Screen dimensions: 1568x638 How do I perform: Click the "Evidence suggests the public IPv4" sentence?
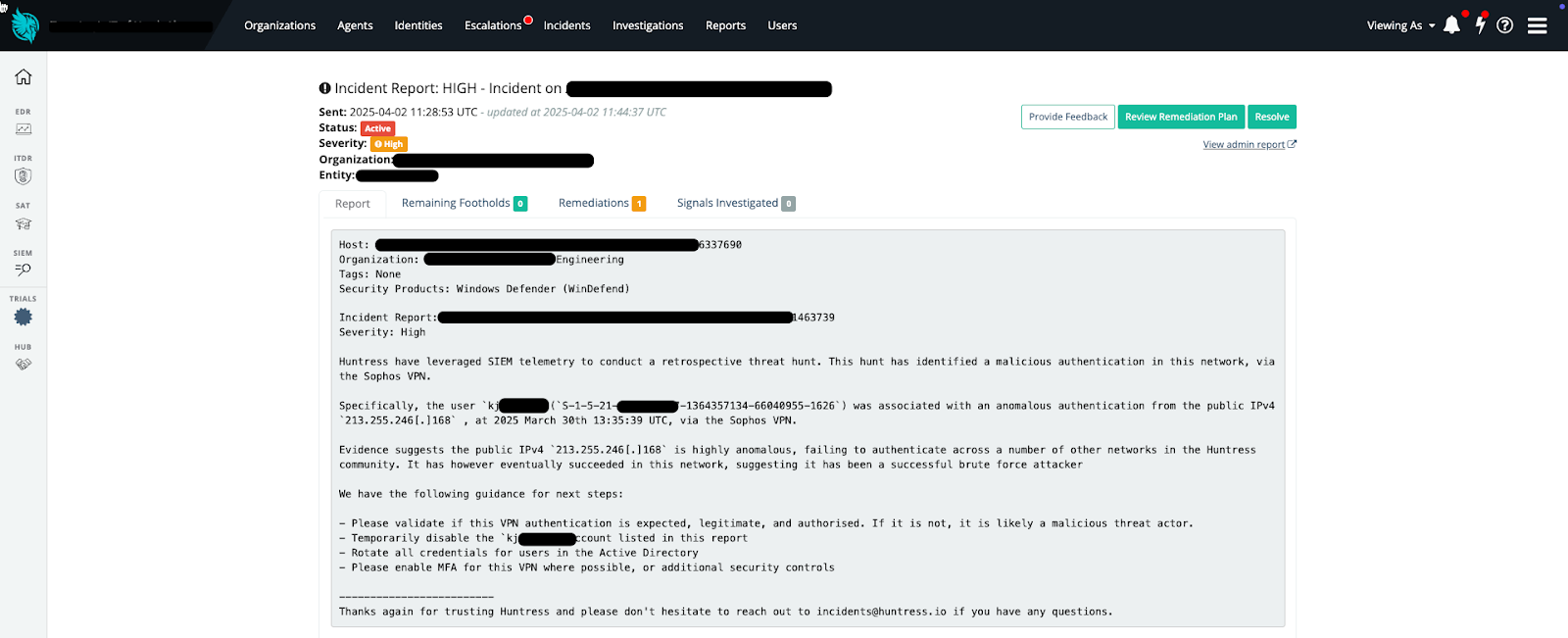click(797, 457)
